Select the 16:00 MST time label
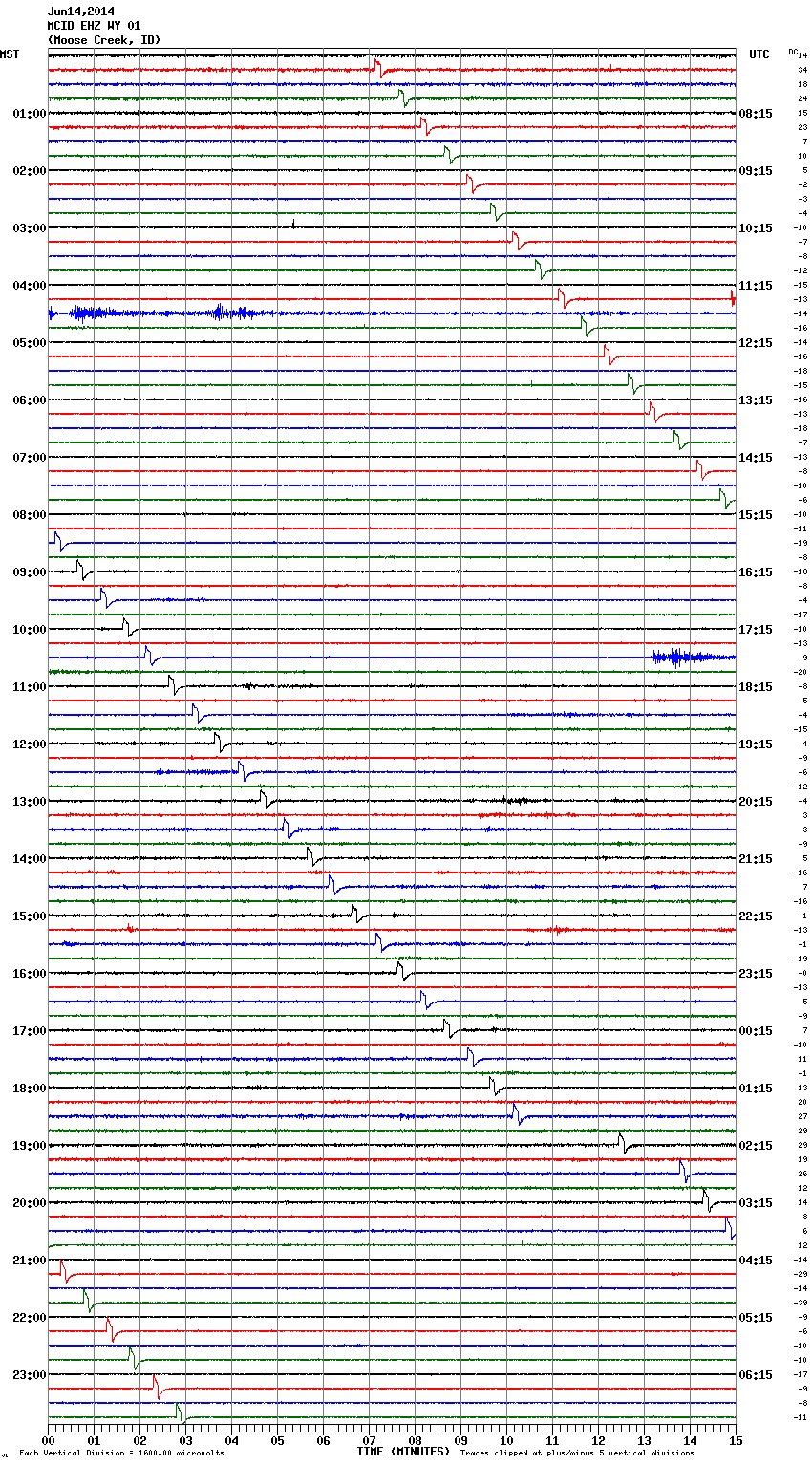This screenshot has width=812, height=1466. 30,974
